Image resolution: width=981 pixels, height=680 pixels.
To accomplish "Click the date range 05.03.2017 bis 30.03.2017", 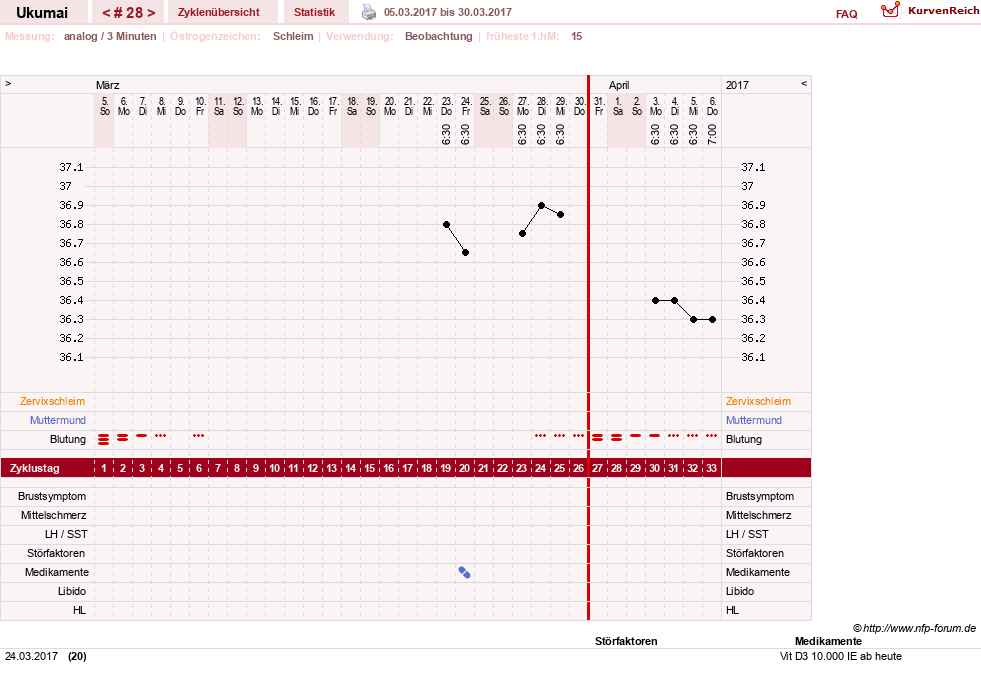I will 448,12.
